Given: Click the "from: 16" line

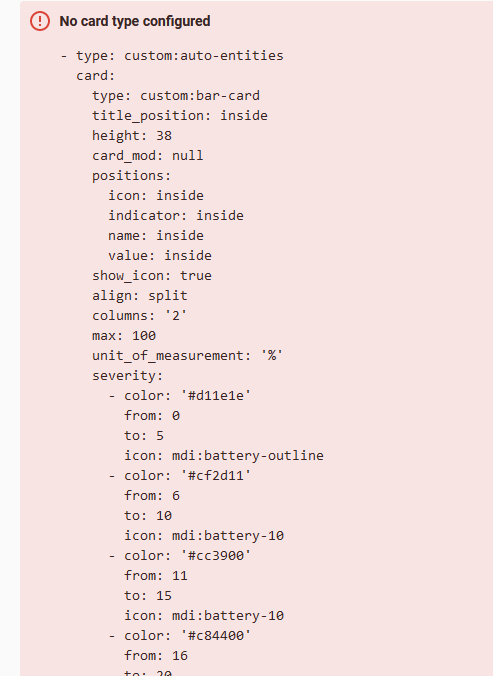Looking at the screenshot, I should (156, 656).
